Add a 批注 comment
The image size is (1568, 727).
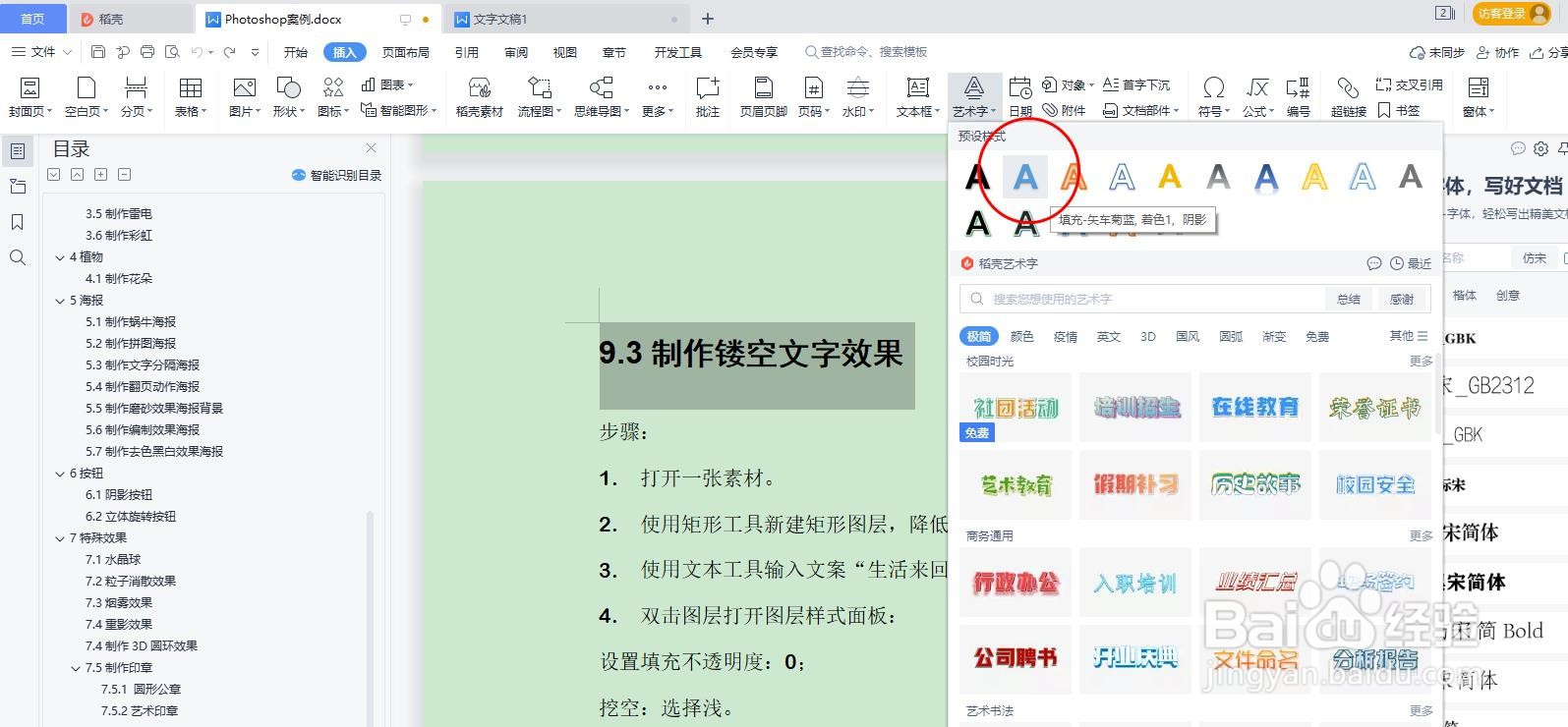(x=708, y=97)
